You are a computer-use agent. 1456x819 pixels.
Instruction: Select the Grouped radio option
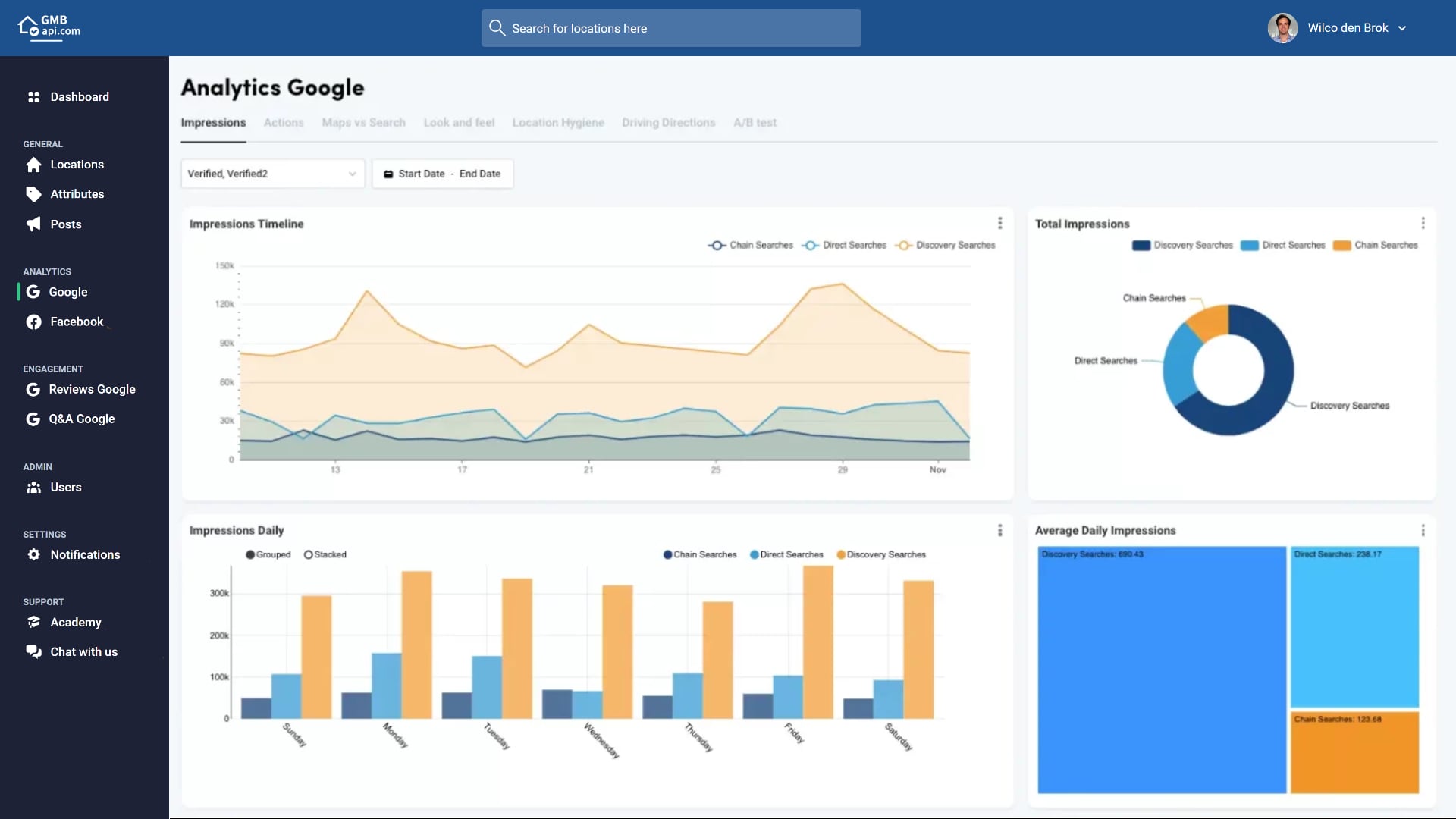(x=250, y=554)
